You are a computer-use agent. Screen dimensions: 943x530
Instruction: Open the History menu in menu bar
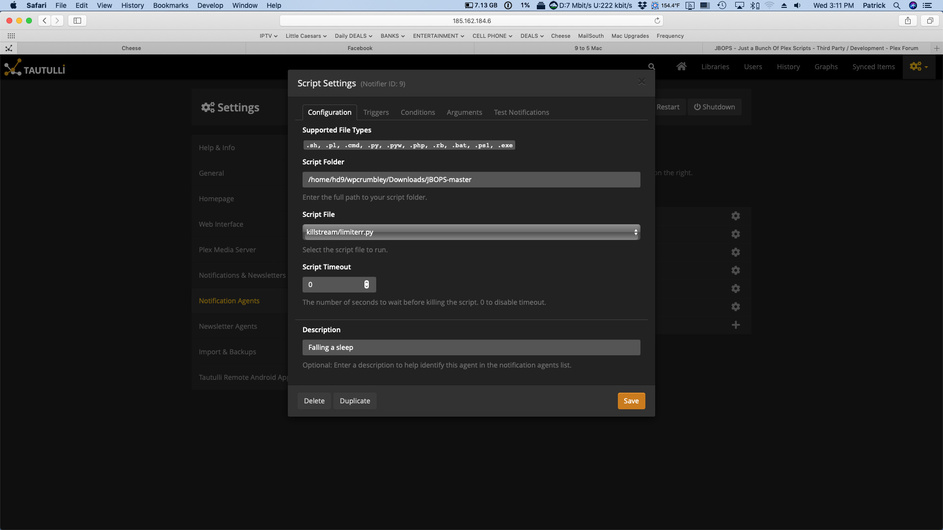point(132,5)
